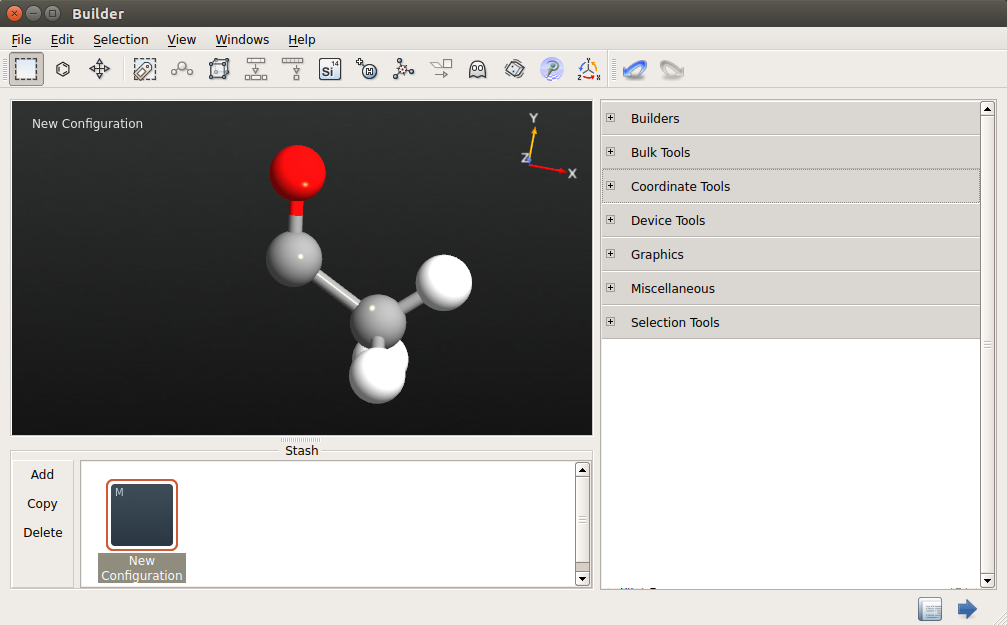Click the Stash list scroll-up arrow
1007x625 pixels.
click(582, 470)
